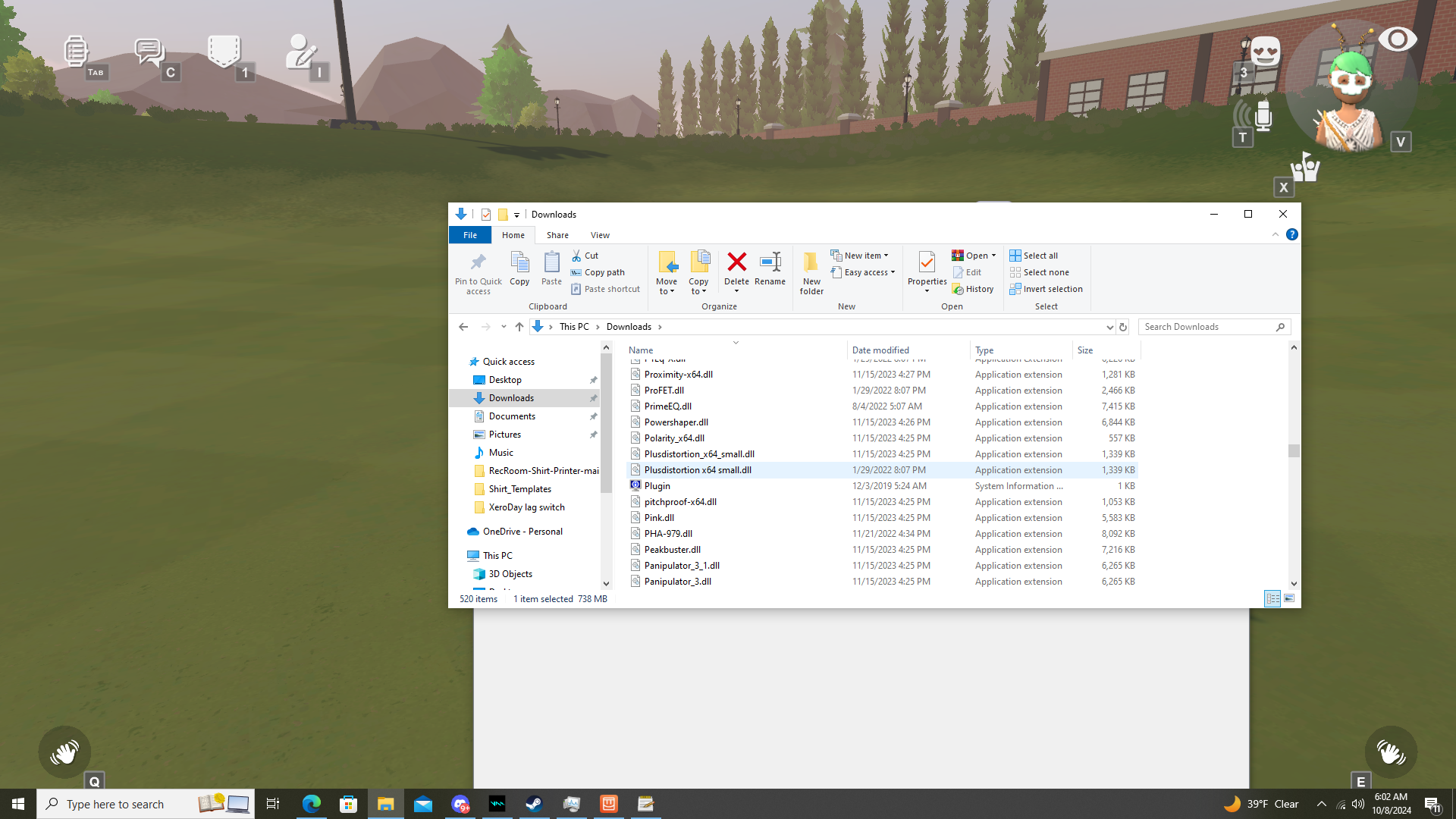Open Steam from the taskbar

pyautogui.click(x=534, y=804)
